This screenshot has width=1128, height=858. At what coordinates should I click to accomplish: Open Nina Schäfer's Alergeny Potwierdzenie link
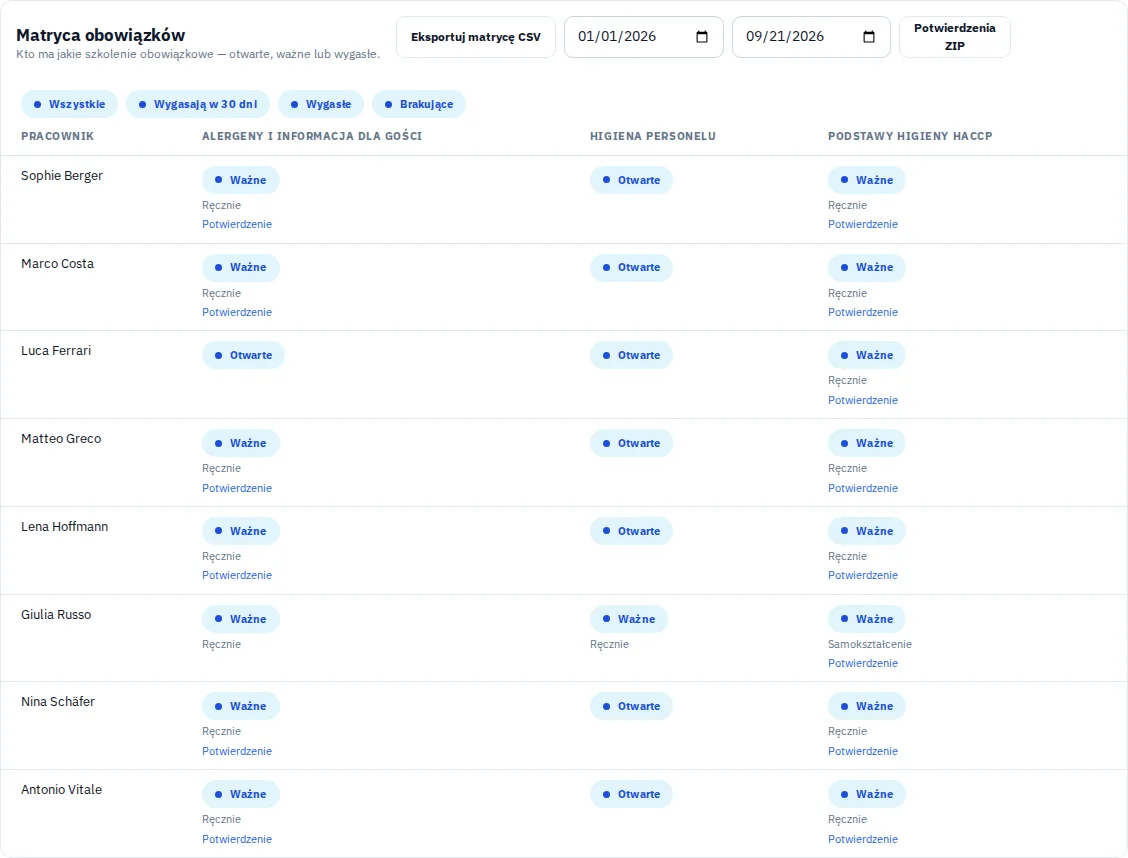(x=237, y=751)
